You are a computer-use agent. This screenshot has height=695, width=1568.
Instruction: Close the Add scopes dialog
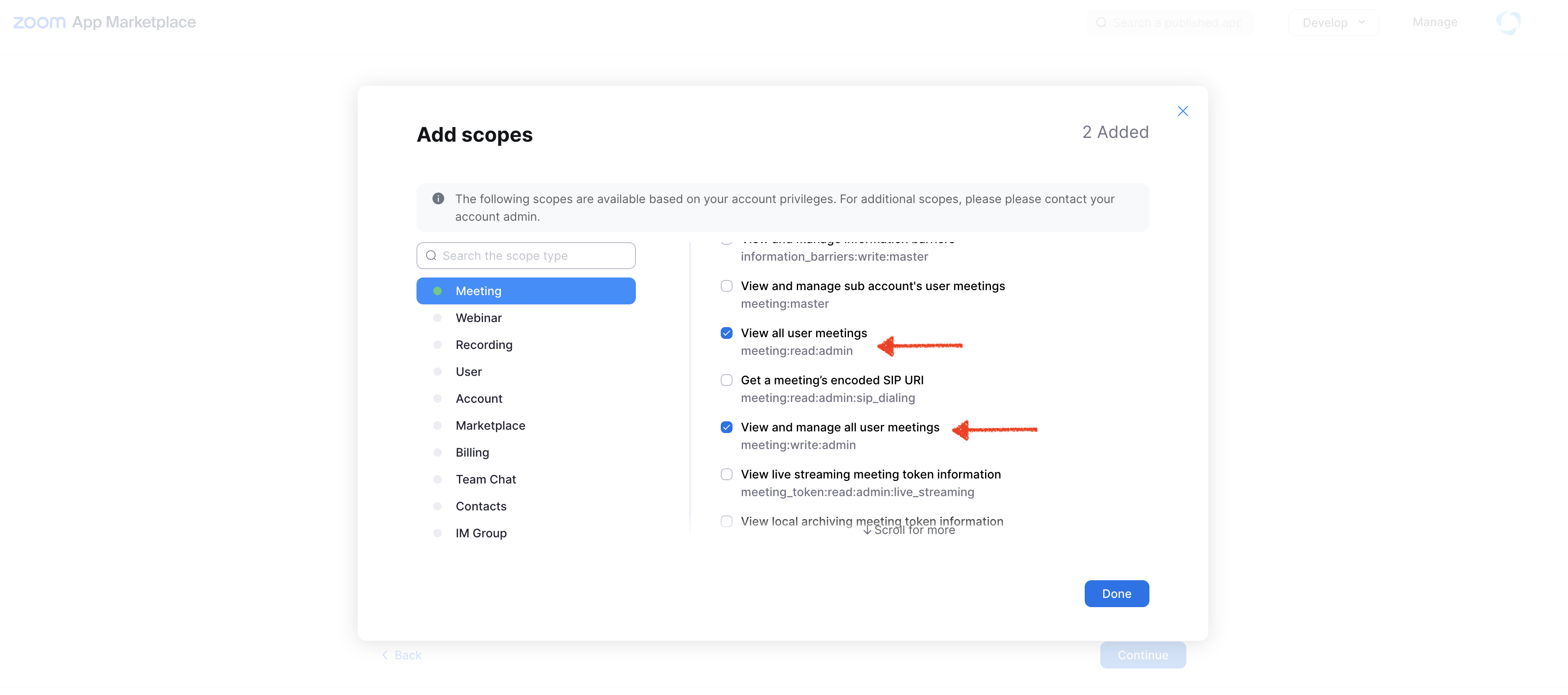tap(1182, 111)
